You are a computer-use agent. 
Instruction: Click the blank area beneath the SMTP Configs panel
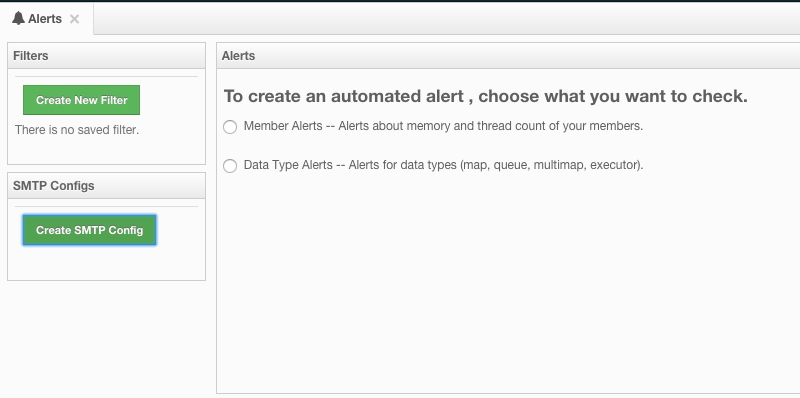point(107,339)
